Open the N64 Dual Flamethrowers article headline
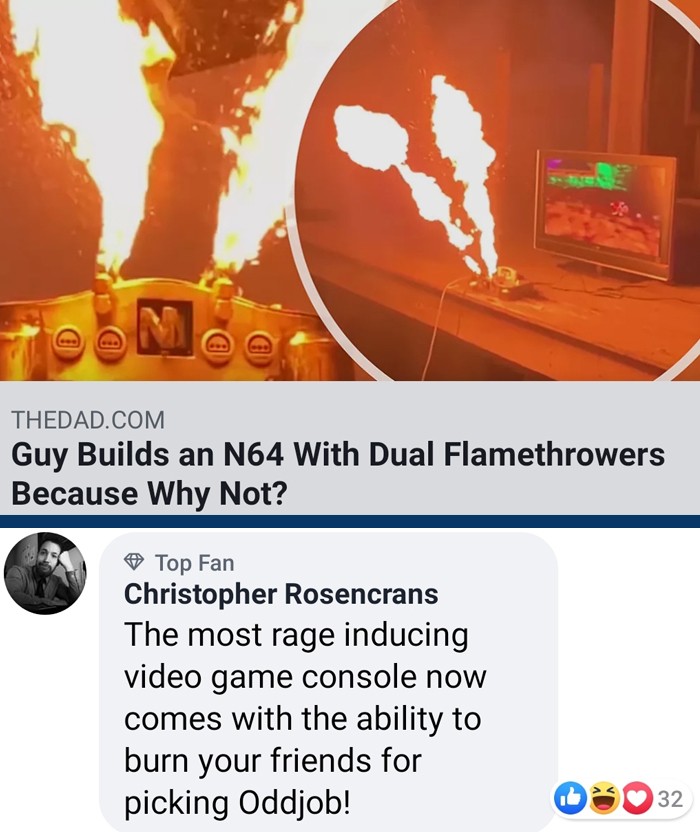The image size is (700, 840). click(338, 474)
